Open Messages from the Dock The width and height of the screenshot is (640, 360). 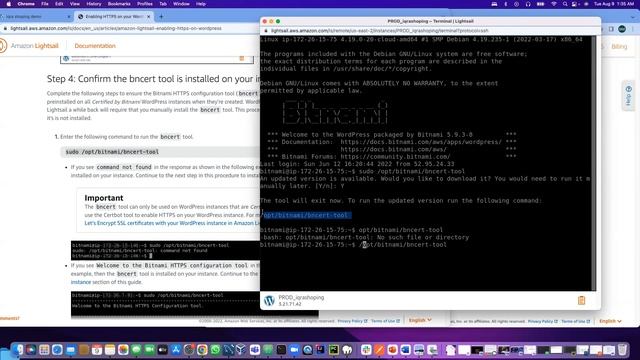136,349
